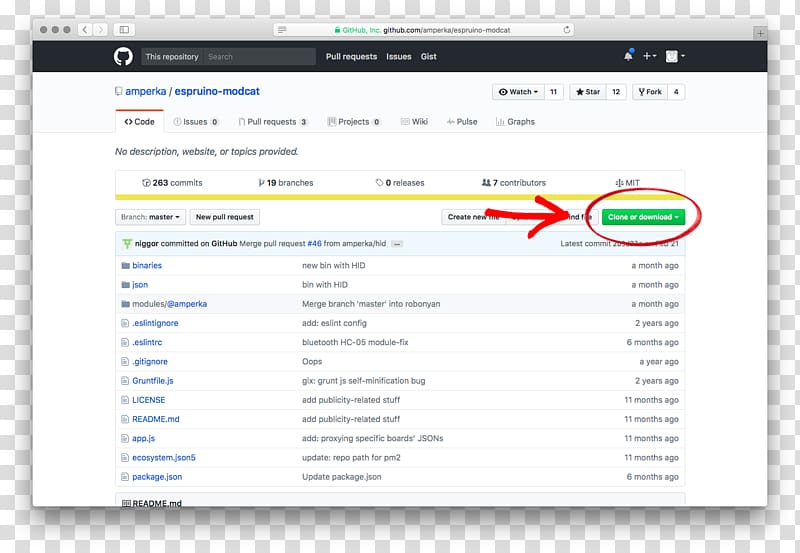Expand the commit message ellipsis button
Screen dimensions: 800x553
[397, 244]
